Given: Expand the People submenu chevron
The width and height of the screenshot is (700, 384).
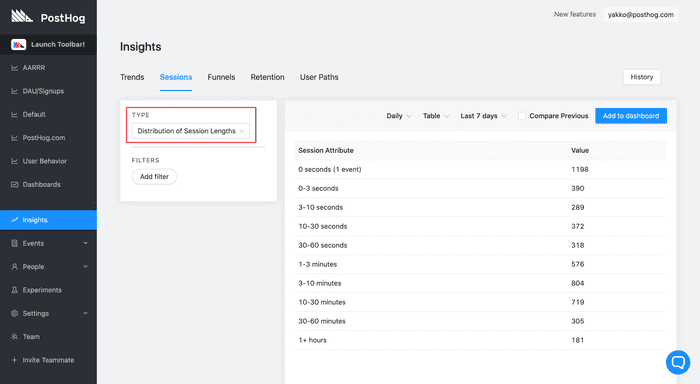Looking at the screenshot, I should (x=85, y=267).
